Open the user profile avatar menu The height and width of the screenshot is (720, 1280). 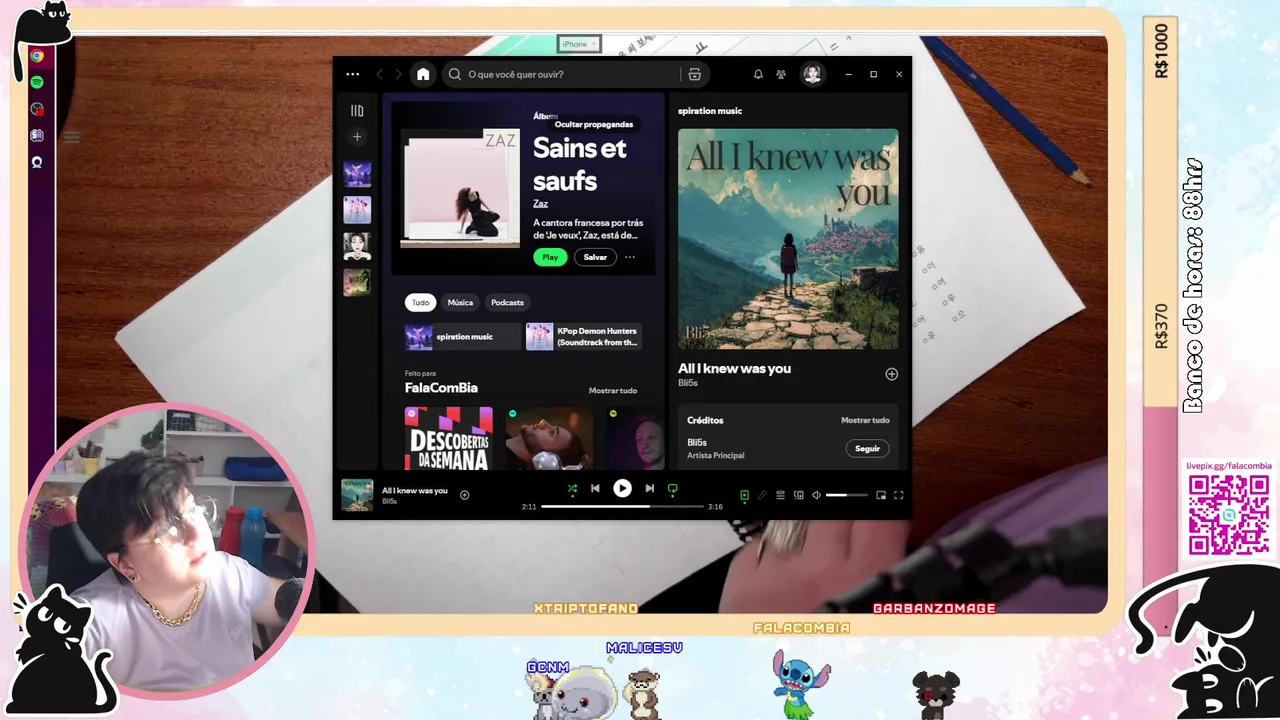[x=812, y=74]
